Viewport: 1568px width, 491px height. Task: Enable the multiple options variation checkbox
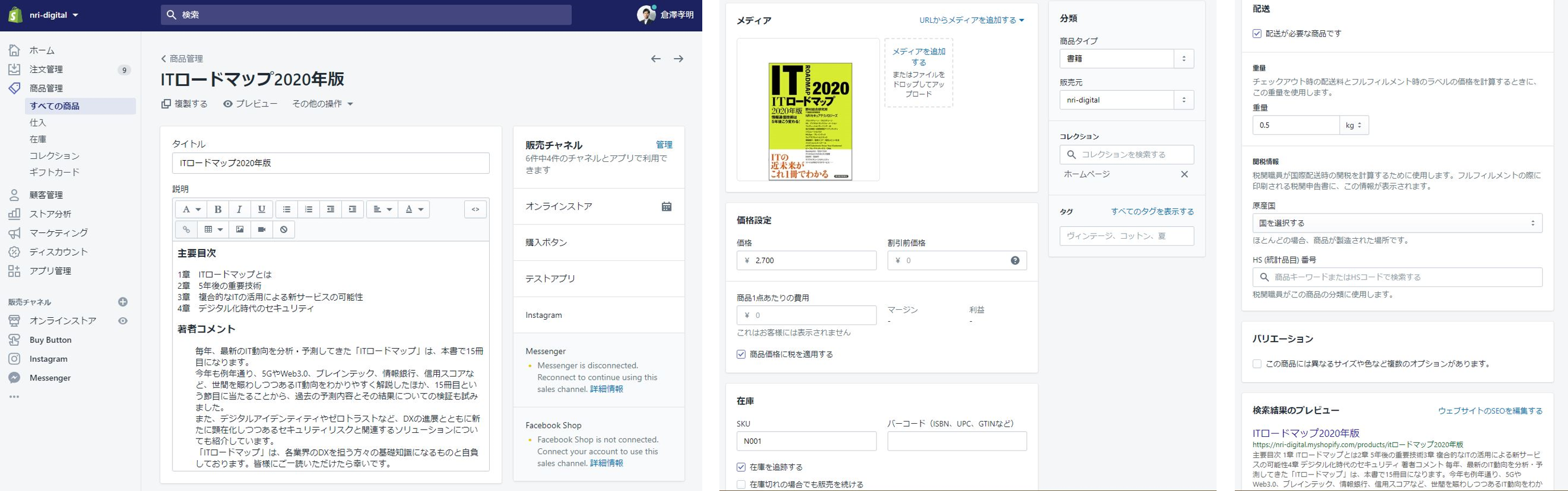point(1257,364)
